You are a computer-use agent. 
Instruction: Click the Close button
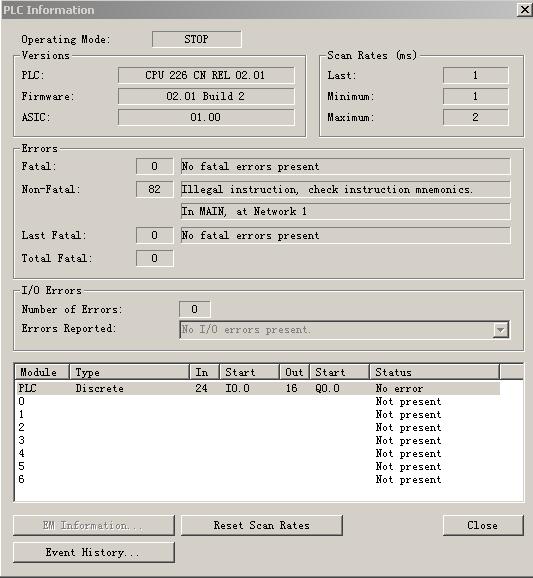(483, 525)
